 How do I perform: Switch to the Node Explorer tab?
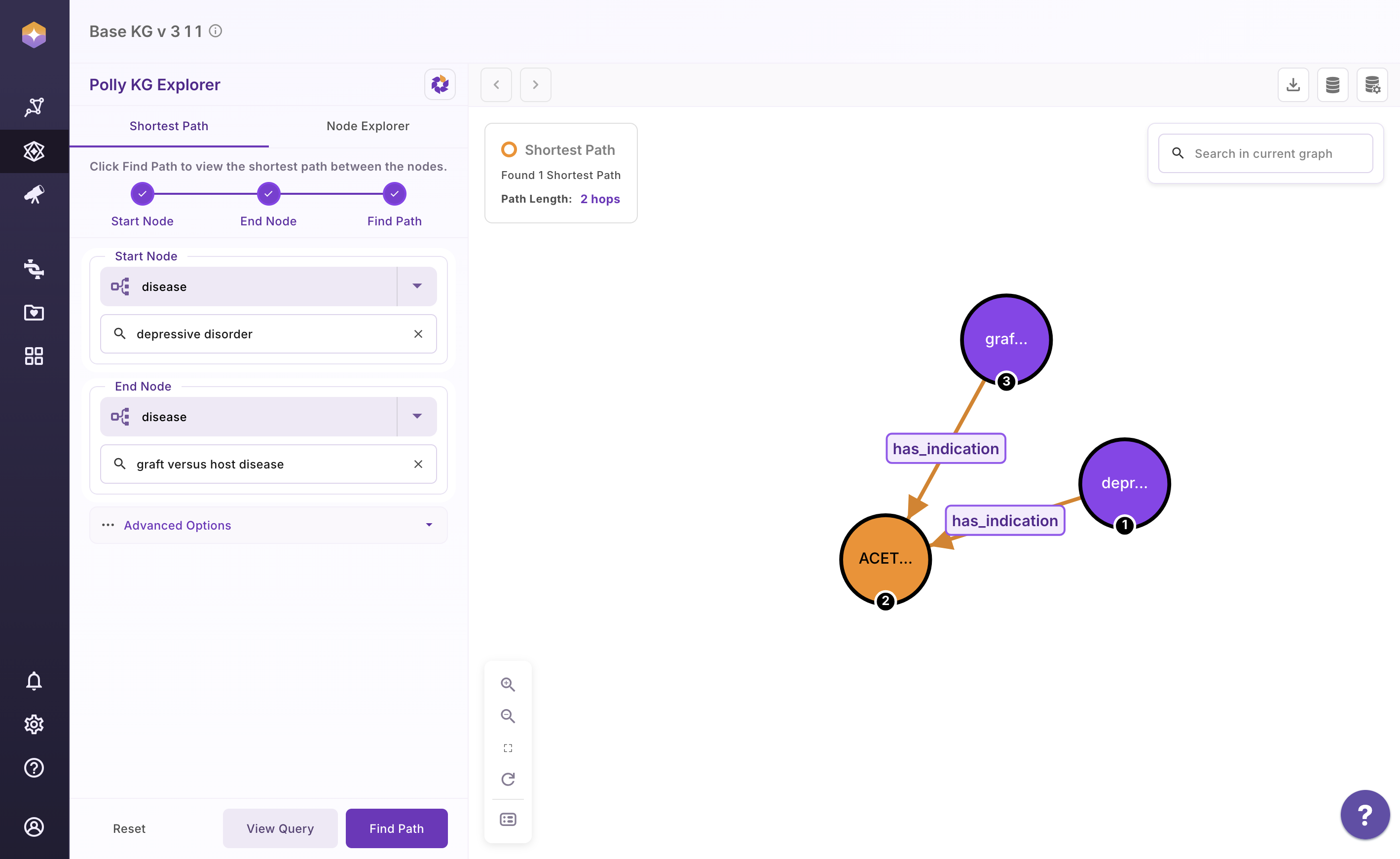coord(368,126)
